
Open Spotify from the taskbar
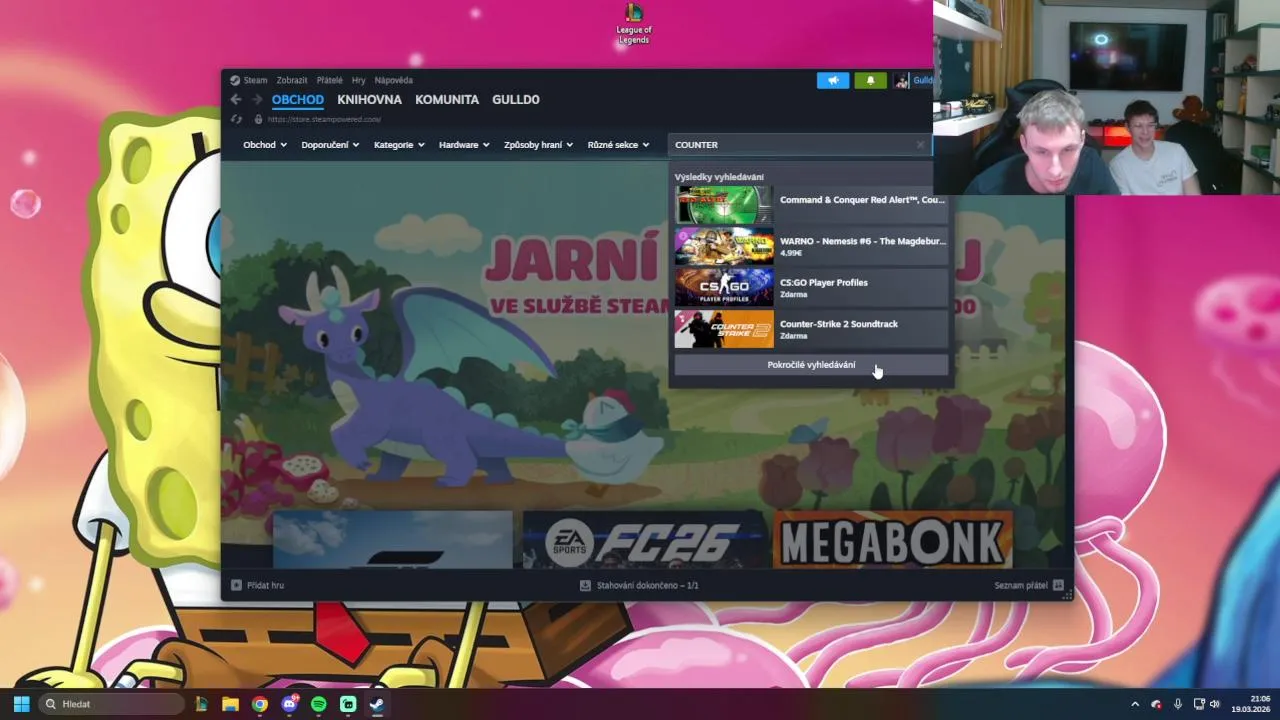pyautogui.click(x=319, y=704)
